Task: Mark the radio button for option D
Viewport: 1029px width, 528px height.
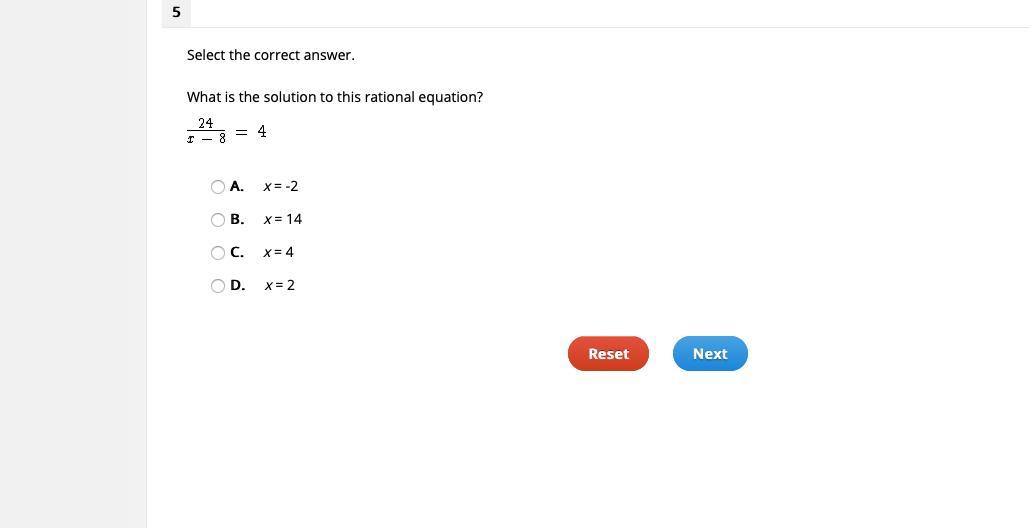Action: coord(218,286)
